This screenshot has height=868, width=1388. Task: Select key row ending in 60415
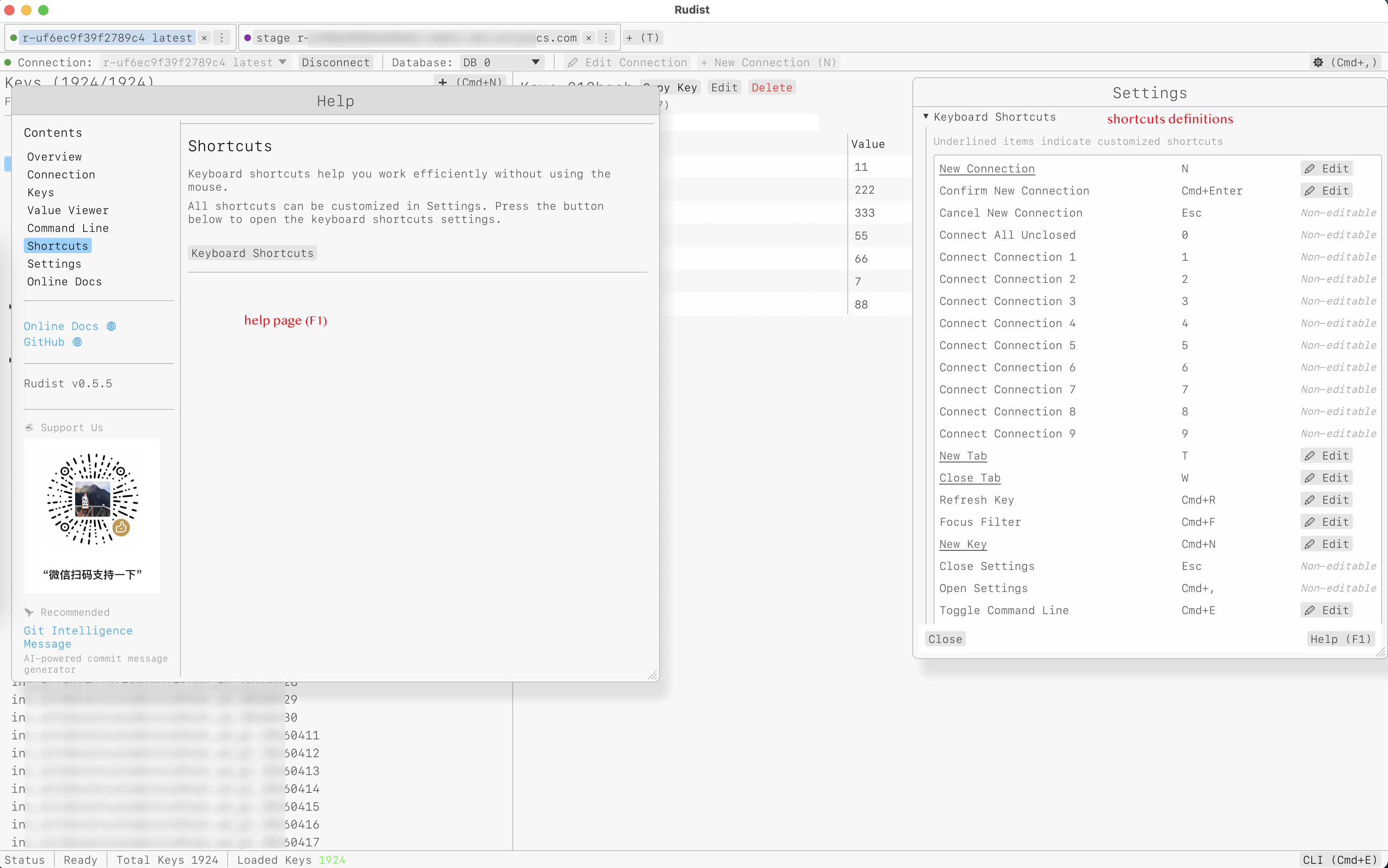coord(165,806)
